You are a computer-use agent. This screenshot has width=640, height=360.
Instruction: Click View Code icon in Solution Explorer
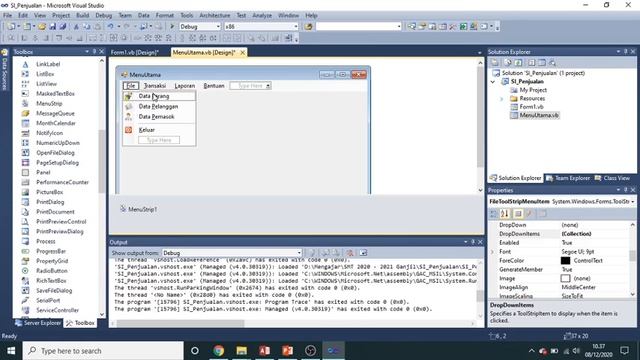pos(531,63)
